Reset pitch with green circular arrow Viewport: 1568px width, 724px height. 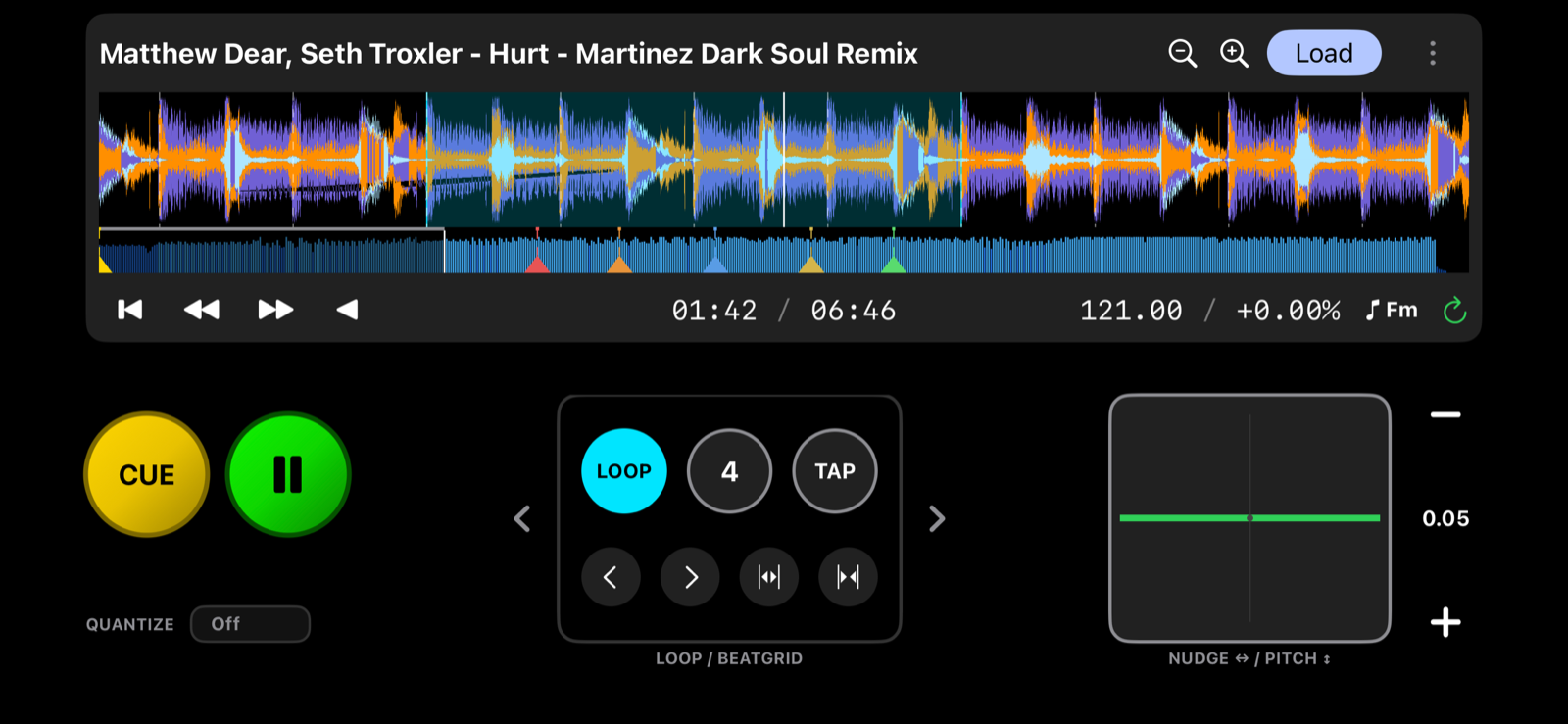coord(1455,311)
